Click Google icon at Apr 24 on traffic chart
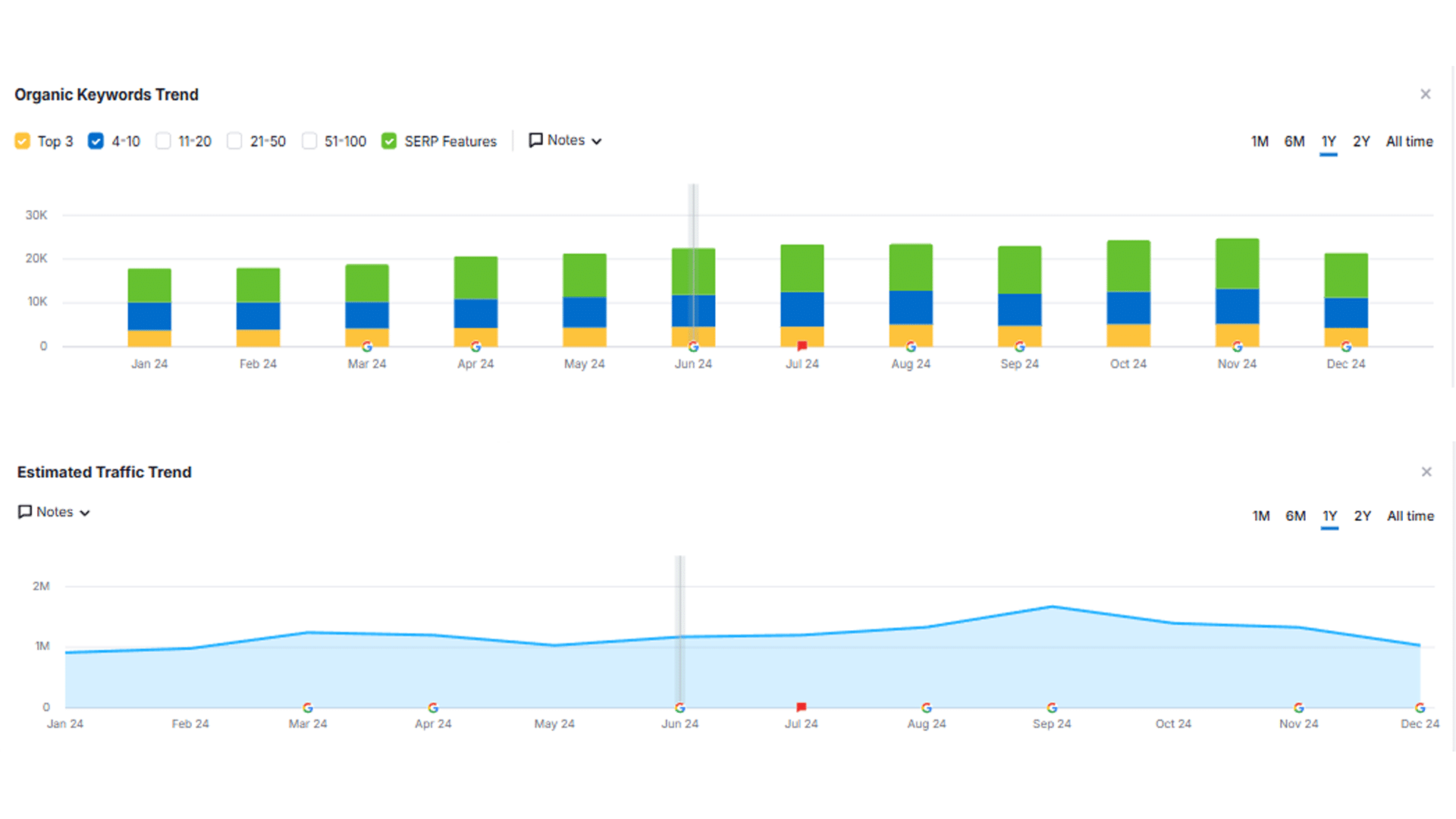1456x819 pixels. point(433,708)
